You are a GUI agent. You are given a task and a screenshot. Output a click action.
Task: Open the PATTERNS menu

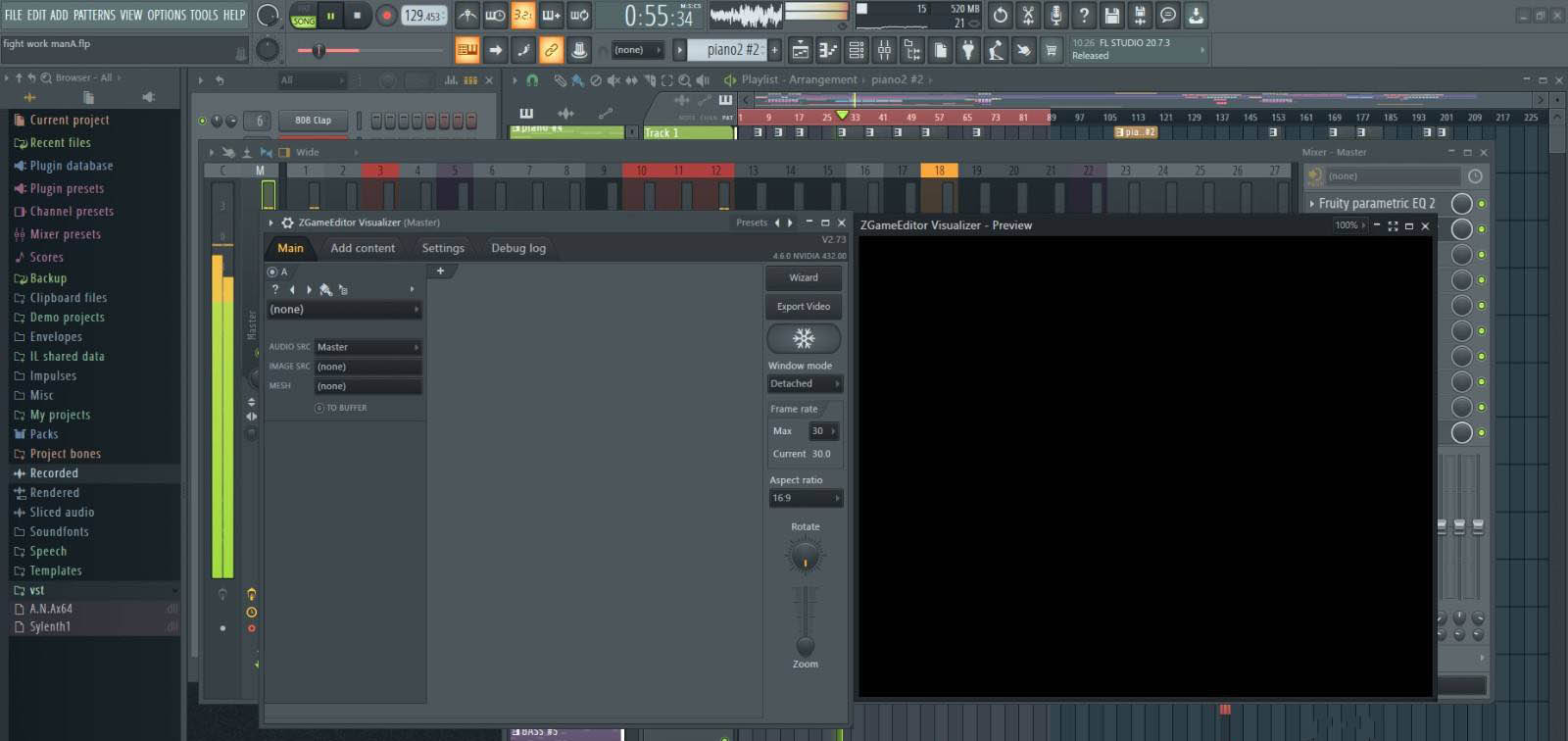[x=94, y=15]
